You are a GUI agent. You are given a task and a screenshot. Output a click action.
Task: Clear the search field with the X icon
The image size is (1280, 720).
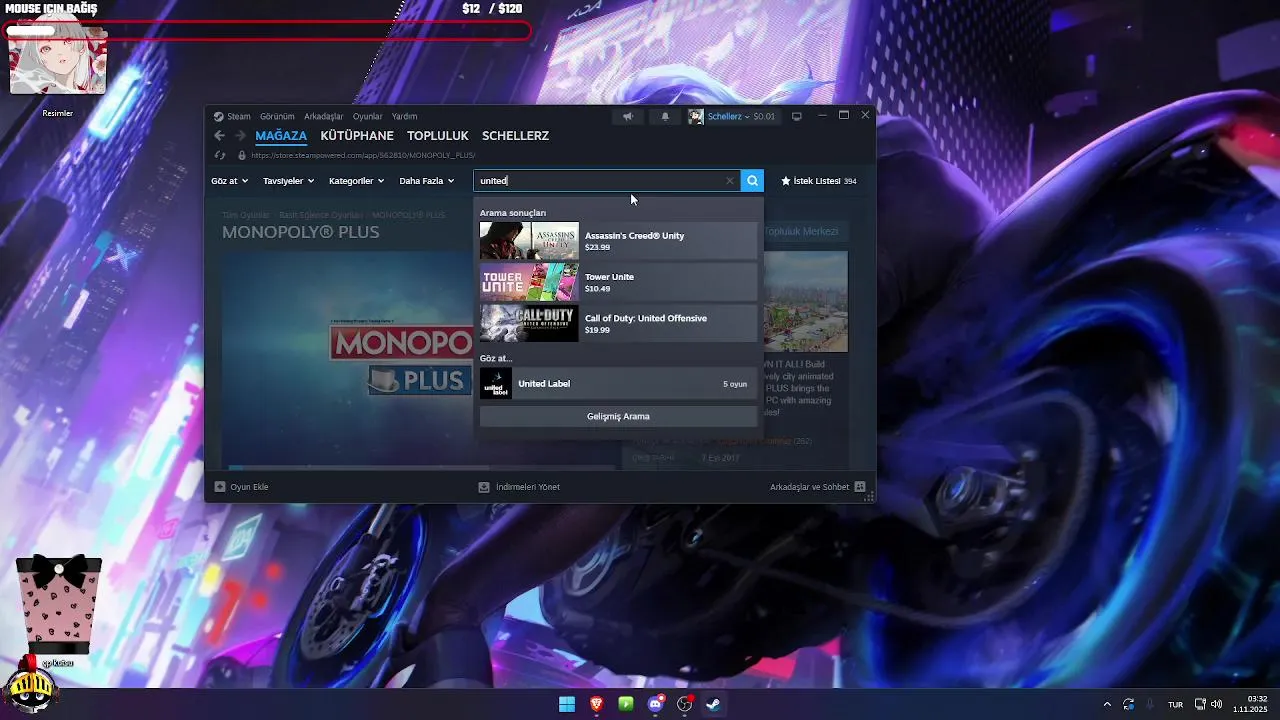point(729,181)
